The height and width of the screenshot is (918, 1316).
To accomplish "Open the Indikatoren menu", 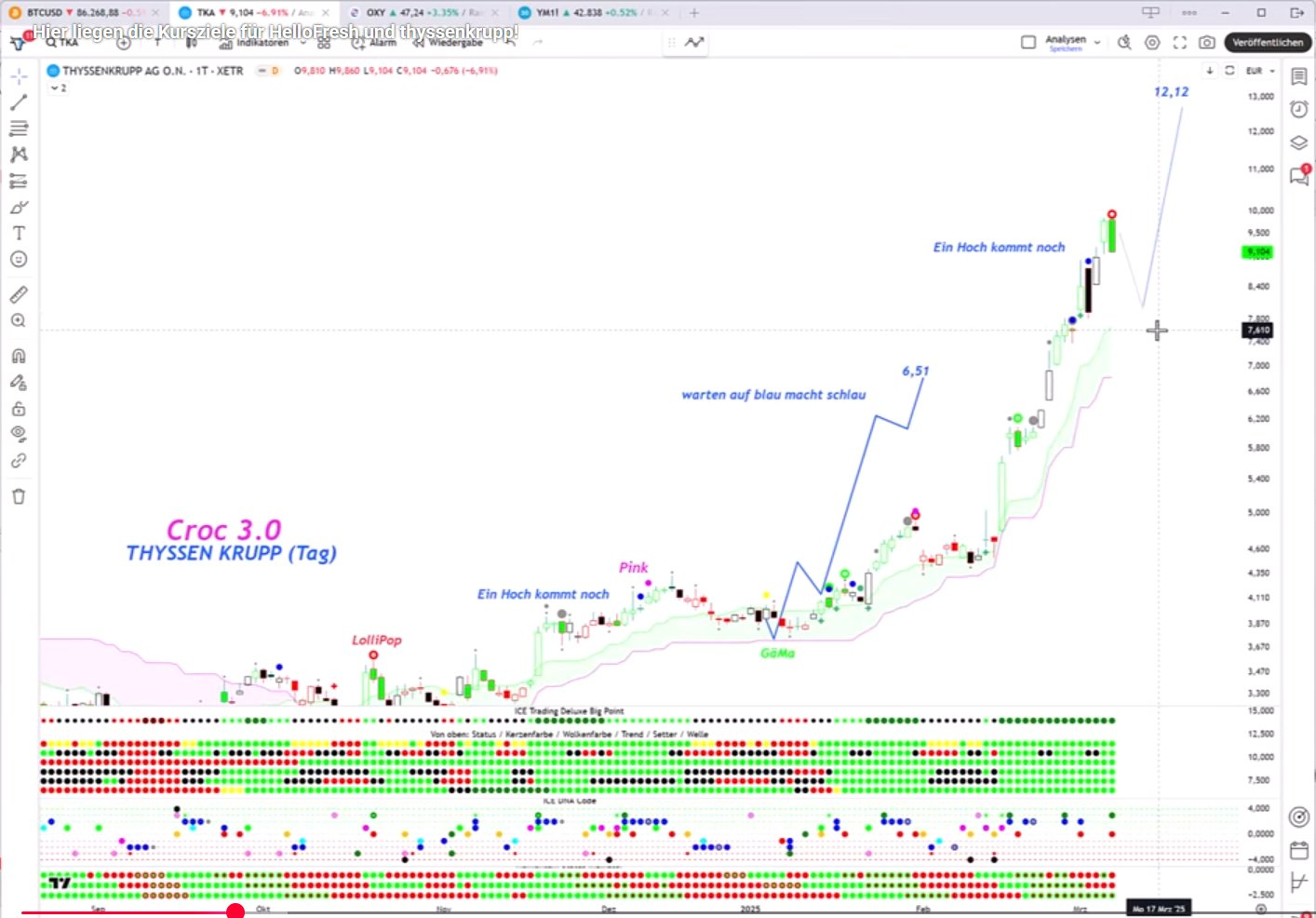I will coord(256,43).
